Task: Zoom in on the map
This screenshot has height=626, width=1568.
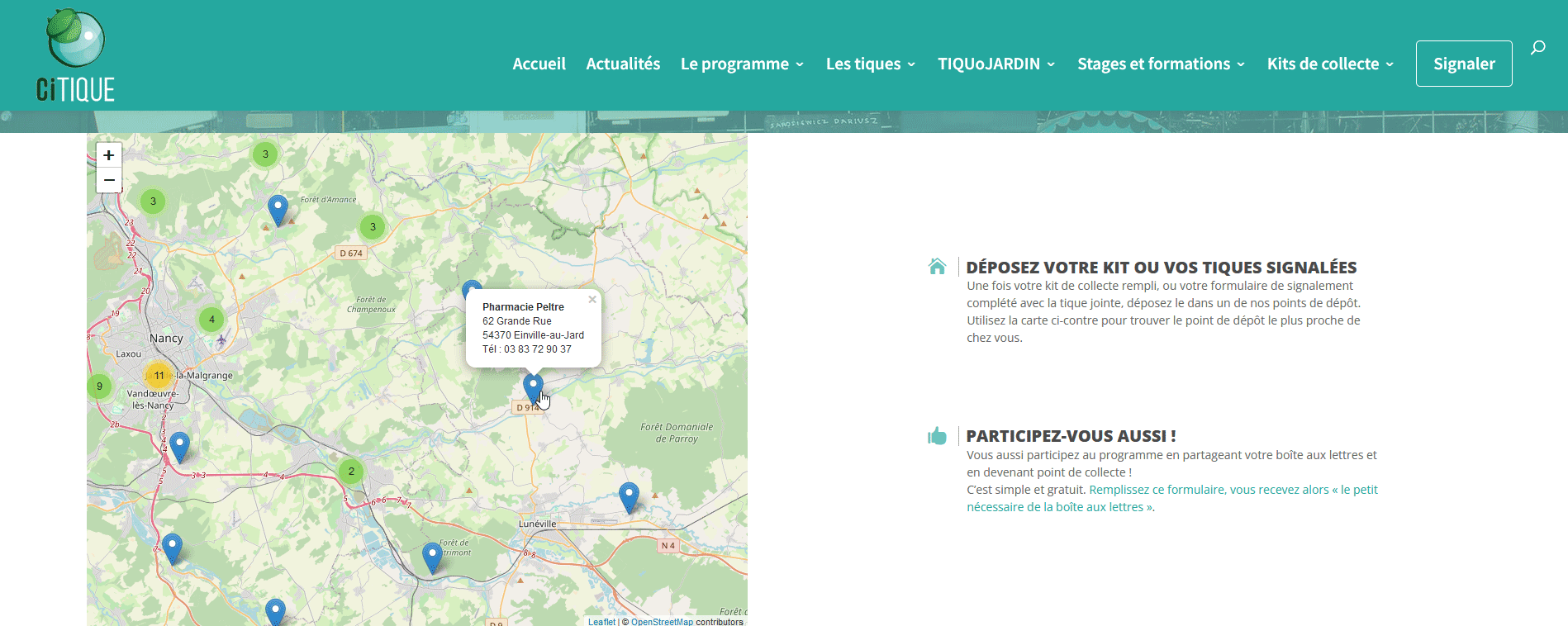Action: [x=109, y=155]
